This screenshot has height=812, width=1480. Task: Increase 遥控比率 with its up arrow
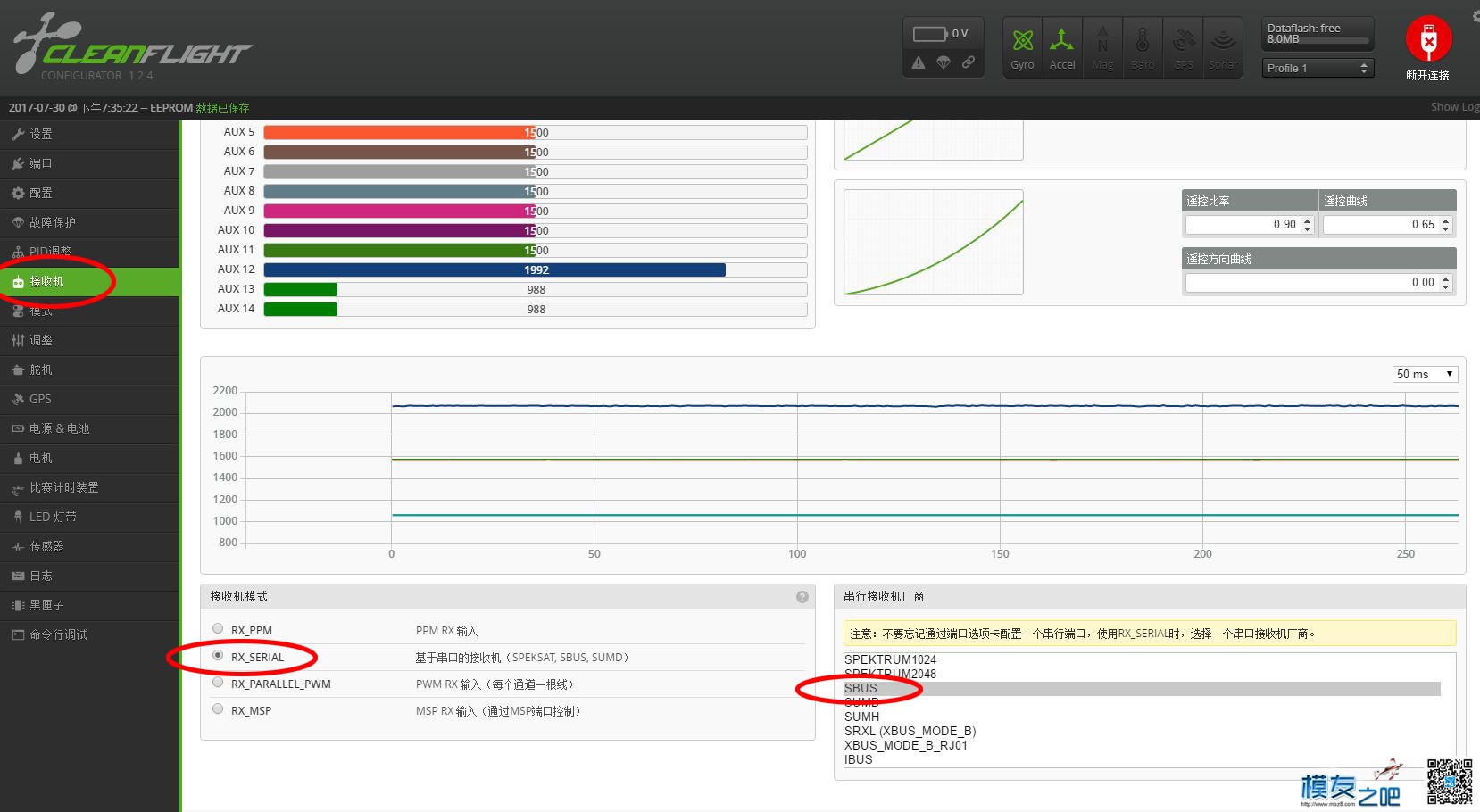pos(1308,220)
